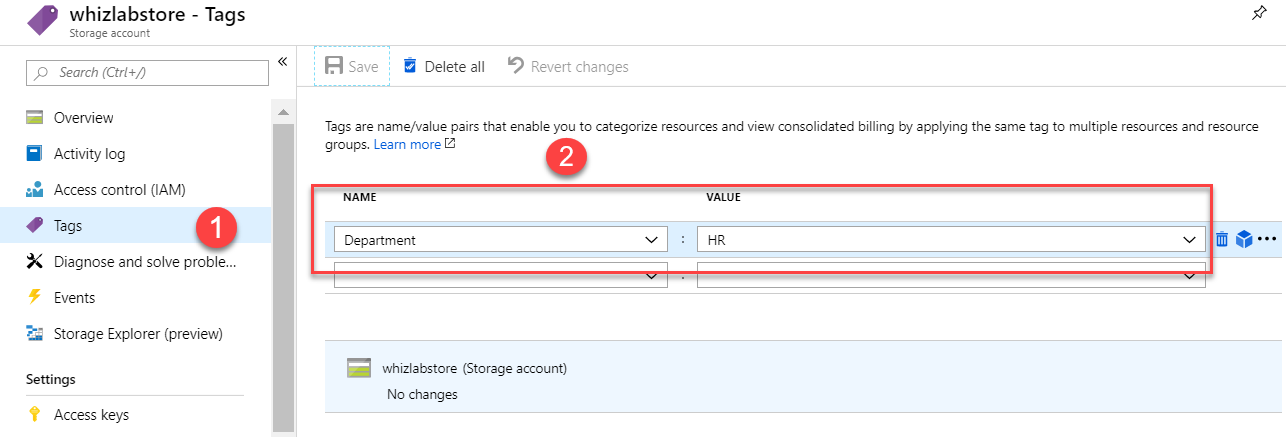
Task: Open Access control (IAM)
Action: click(x=119, y=190)
